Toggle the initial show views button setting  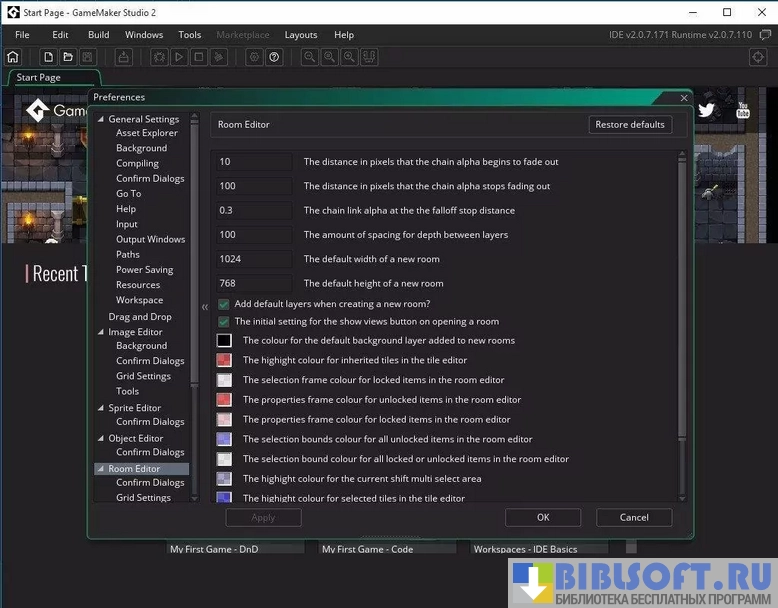coord(224,322)
